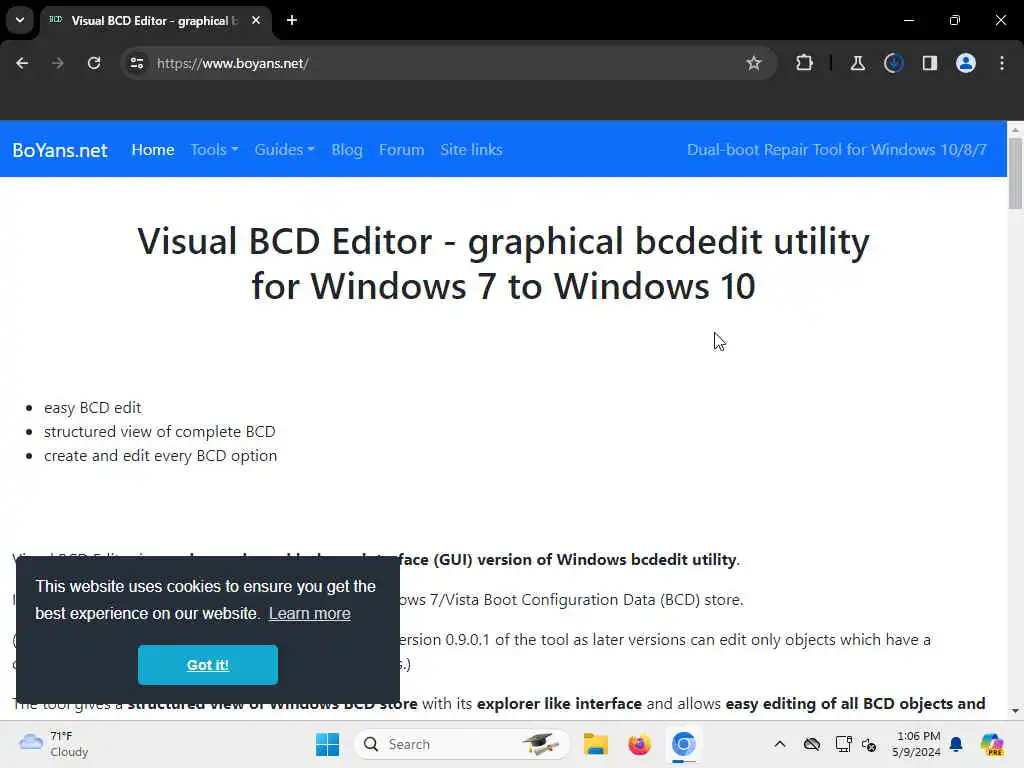Click scrollbar down arrow
The width and height of the screenshot is (1024, 768).
(1015, 711)
